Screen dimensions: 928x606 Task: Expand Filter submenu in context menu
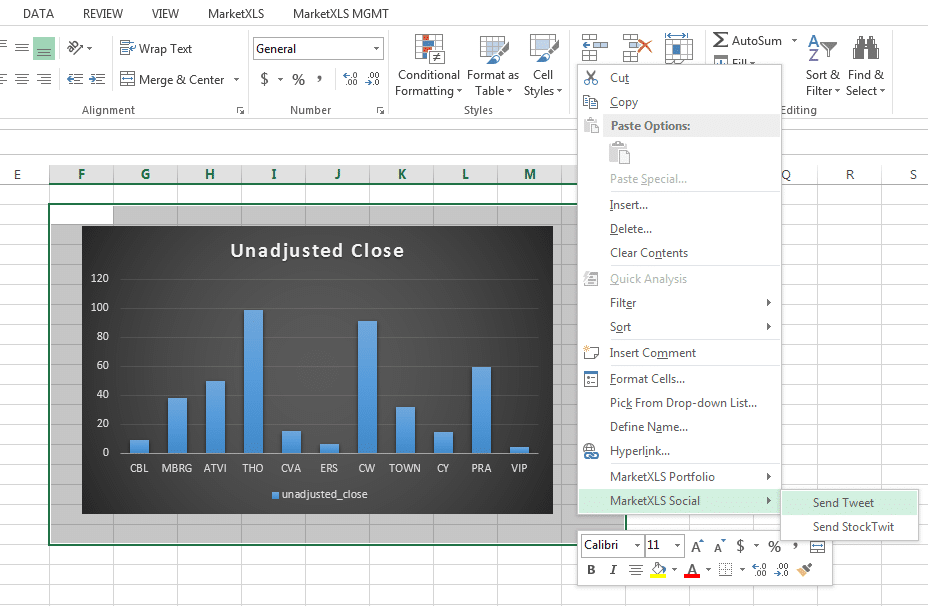point(679,302)
